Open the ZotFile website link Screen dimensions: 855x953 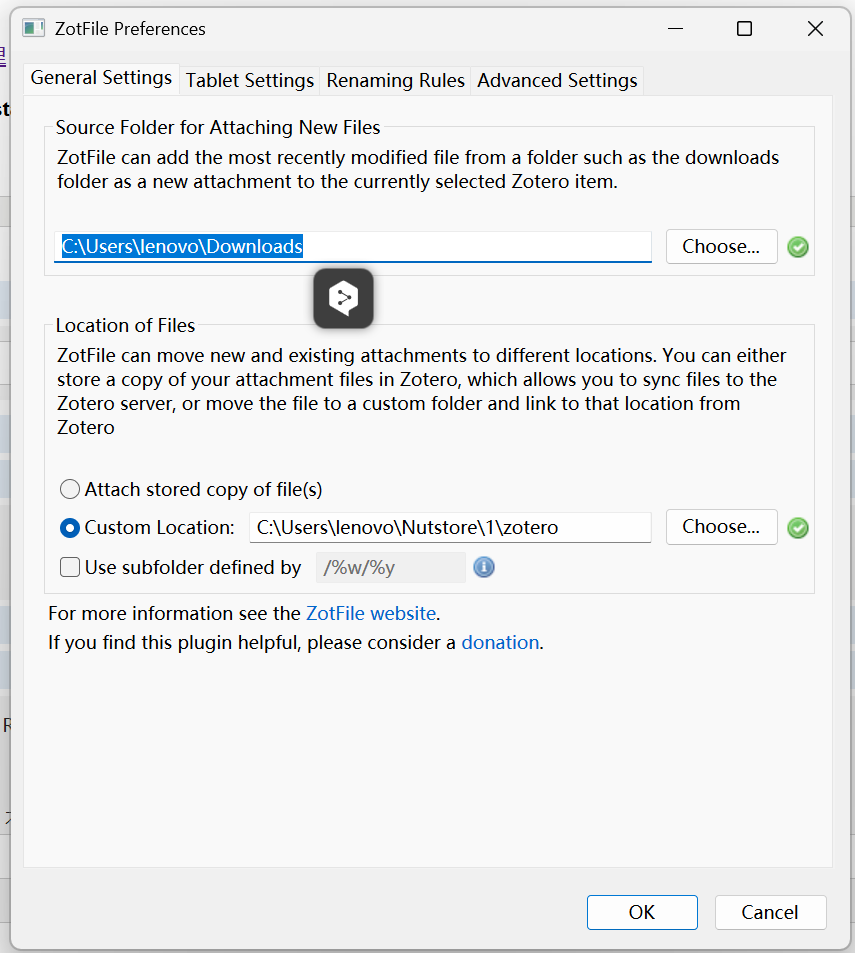pyautogui.click(x=371, y=614)
